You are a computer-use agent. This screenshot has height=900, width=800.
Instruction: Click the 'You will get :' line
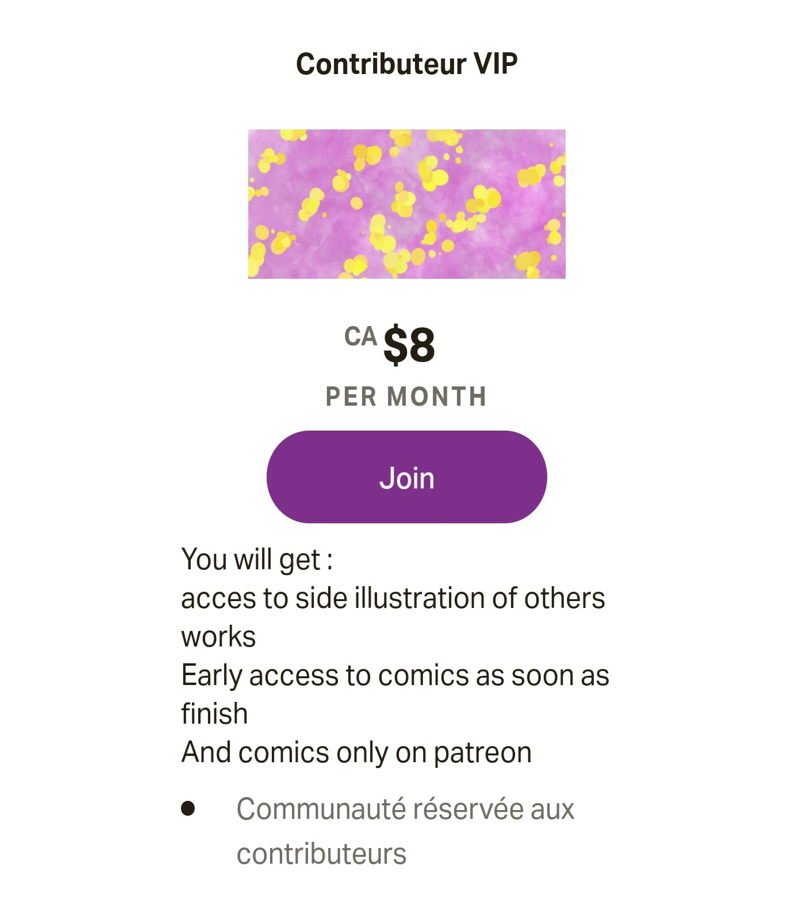(x=256, y=560)
